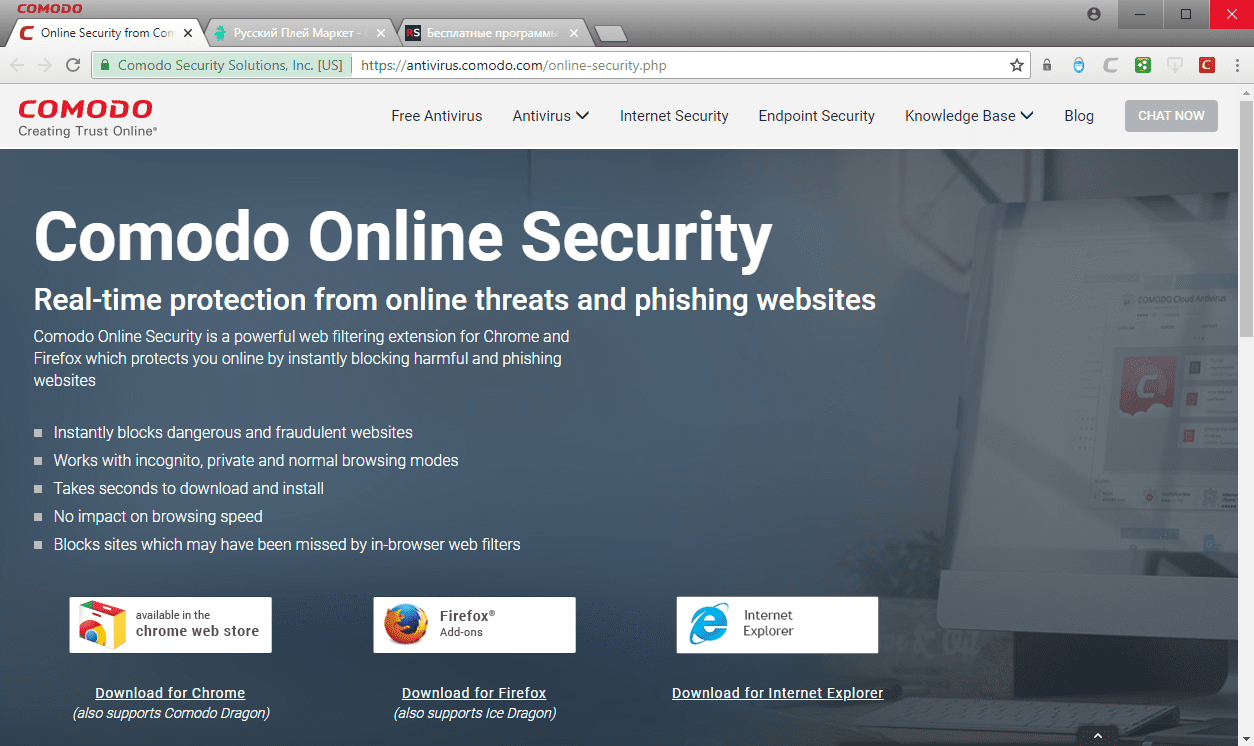Click the Firefox Add-ons badge
1254x746 pixels.
(474, 625)
